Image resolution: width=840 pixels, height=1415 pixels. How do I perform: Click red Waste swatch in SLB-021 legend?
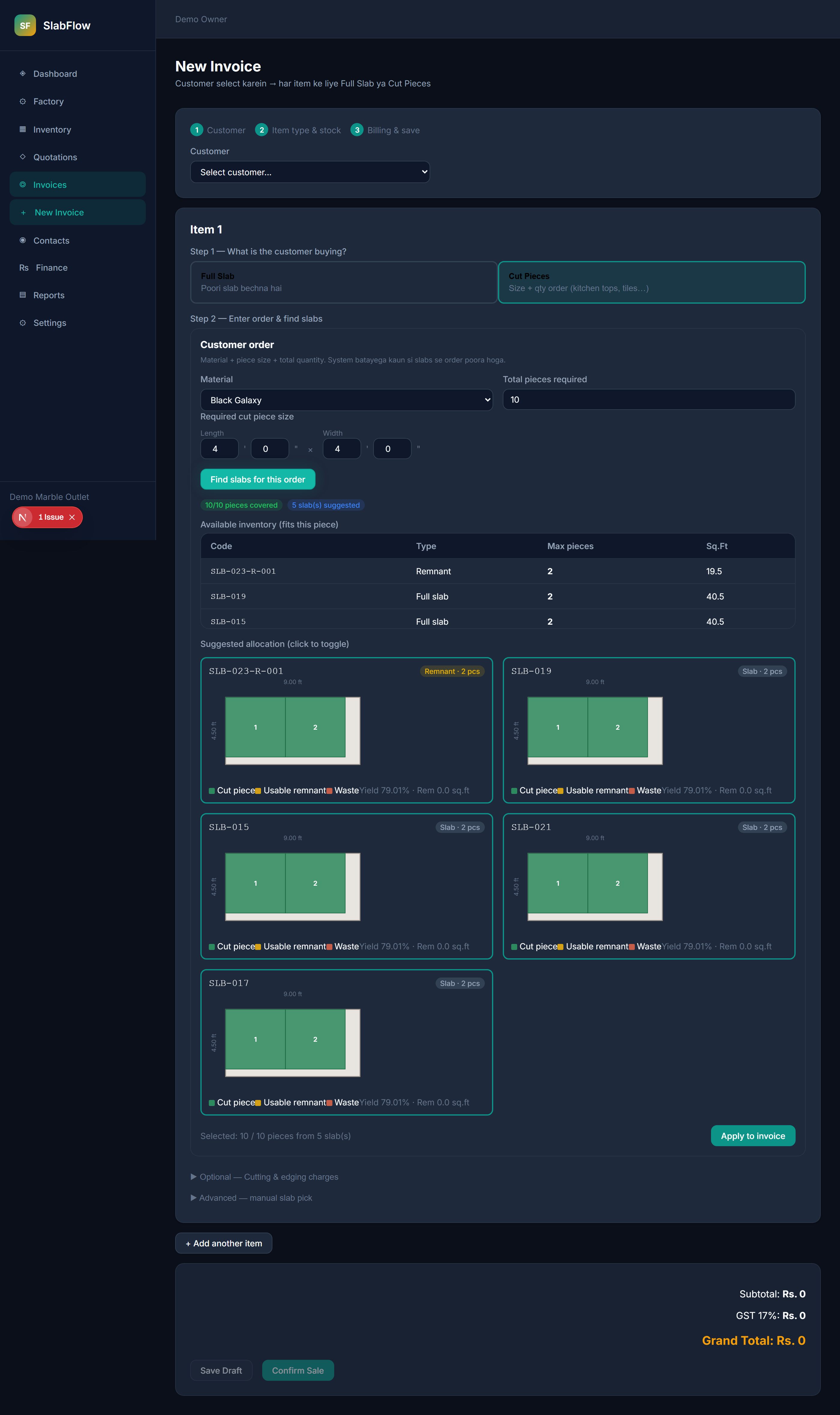632,947
